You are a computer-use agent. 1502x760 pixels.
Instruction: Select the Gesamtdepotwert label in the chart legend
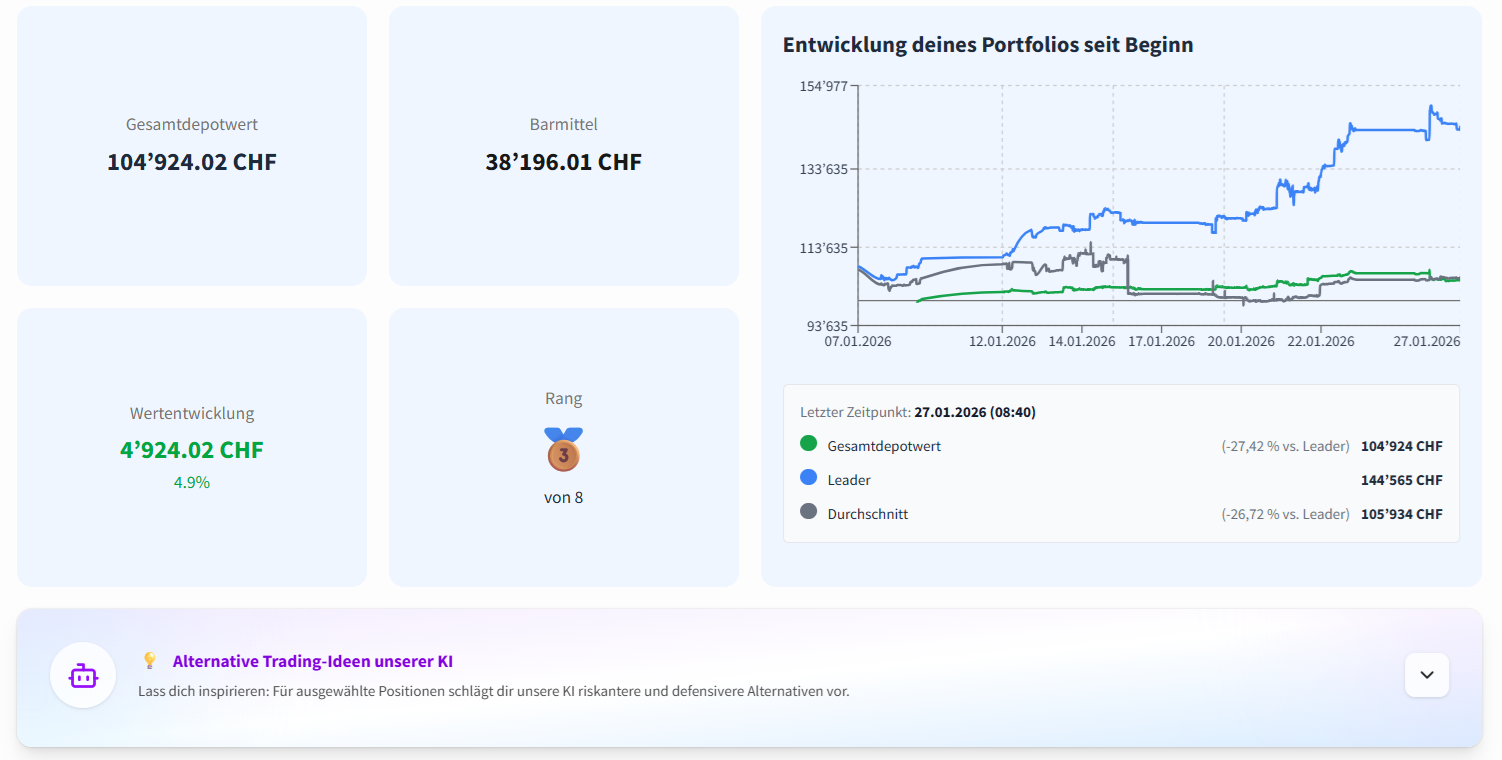click(x=884, y=446)
